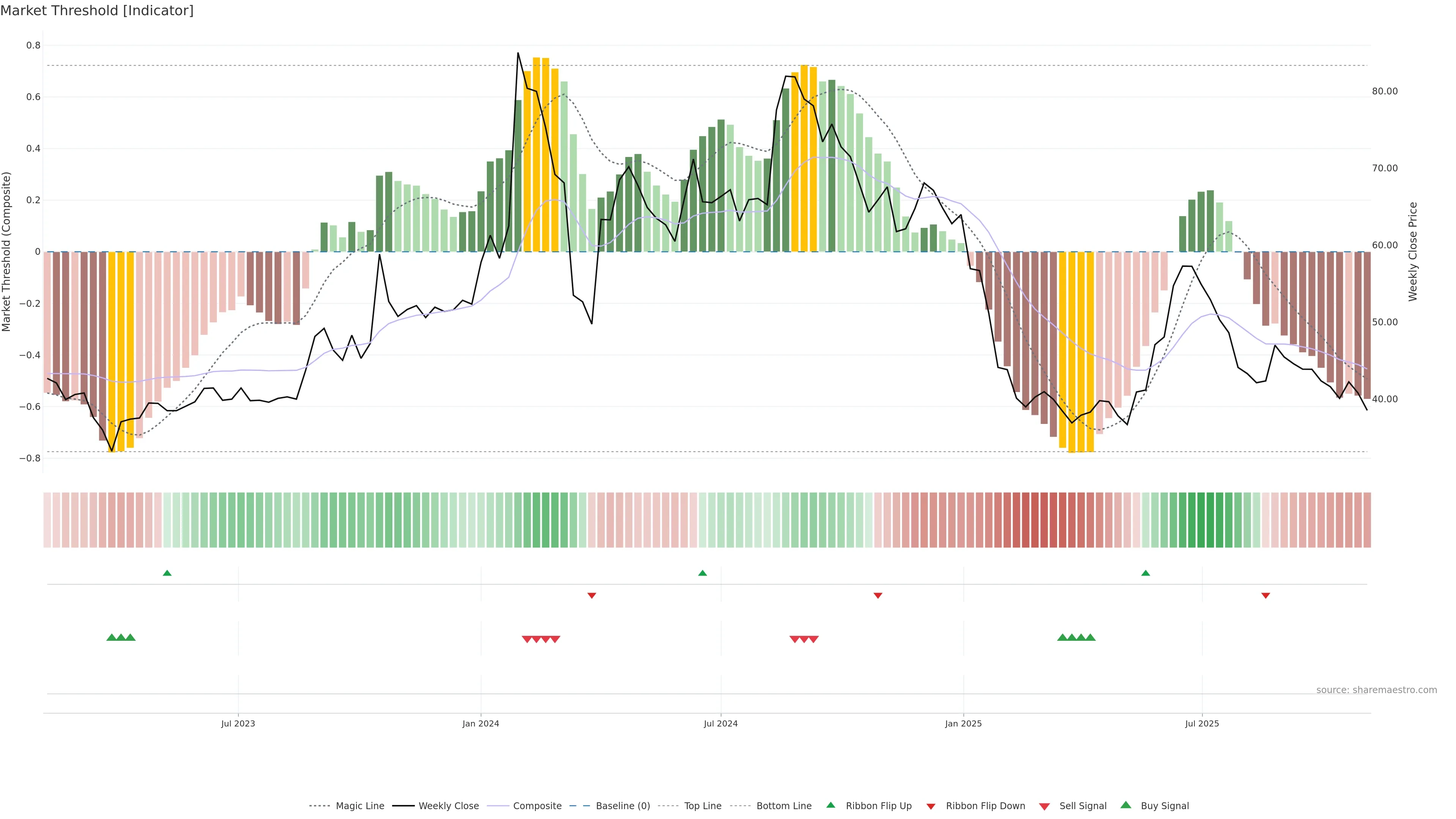Click the Weekly Close Price right axis title

(1412, 251)
